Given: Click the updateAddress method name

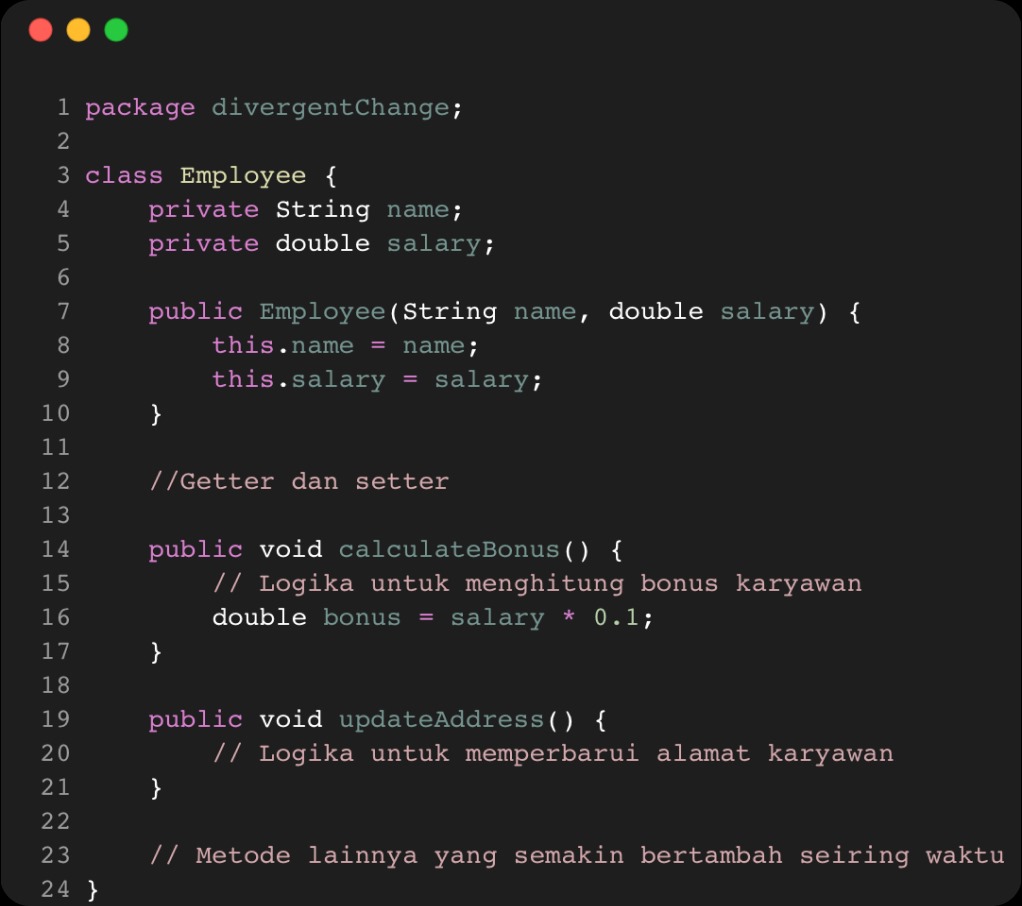Looking at the screenshot, I should tap(442, 720).
